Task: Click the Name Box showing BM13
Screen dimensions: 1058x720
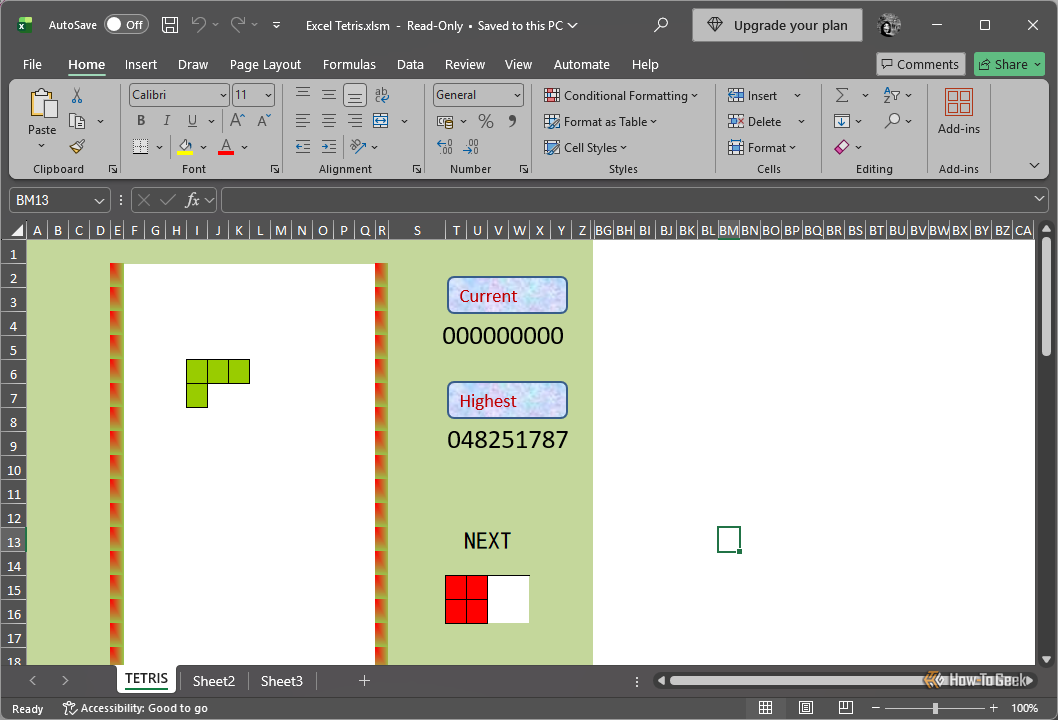Action: pos(59,200)
